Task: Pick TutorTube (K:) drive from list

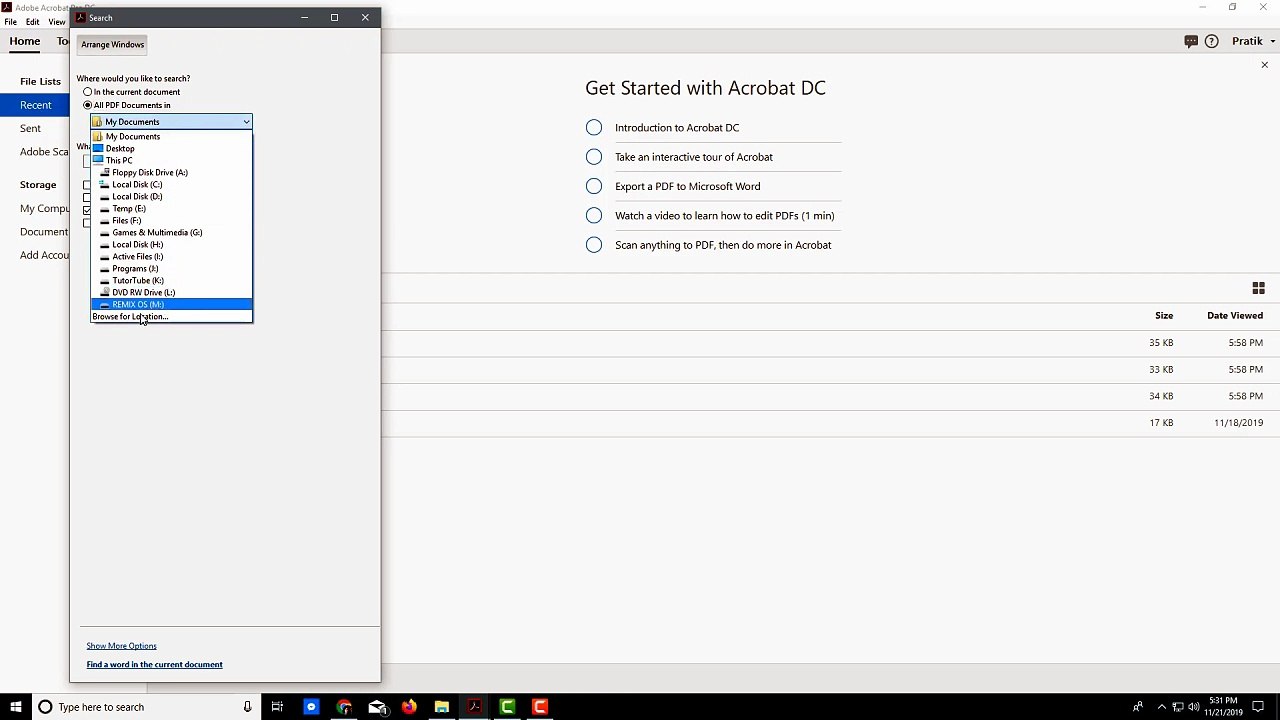Action: tap(171, 281)
